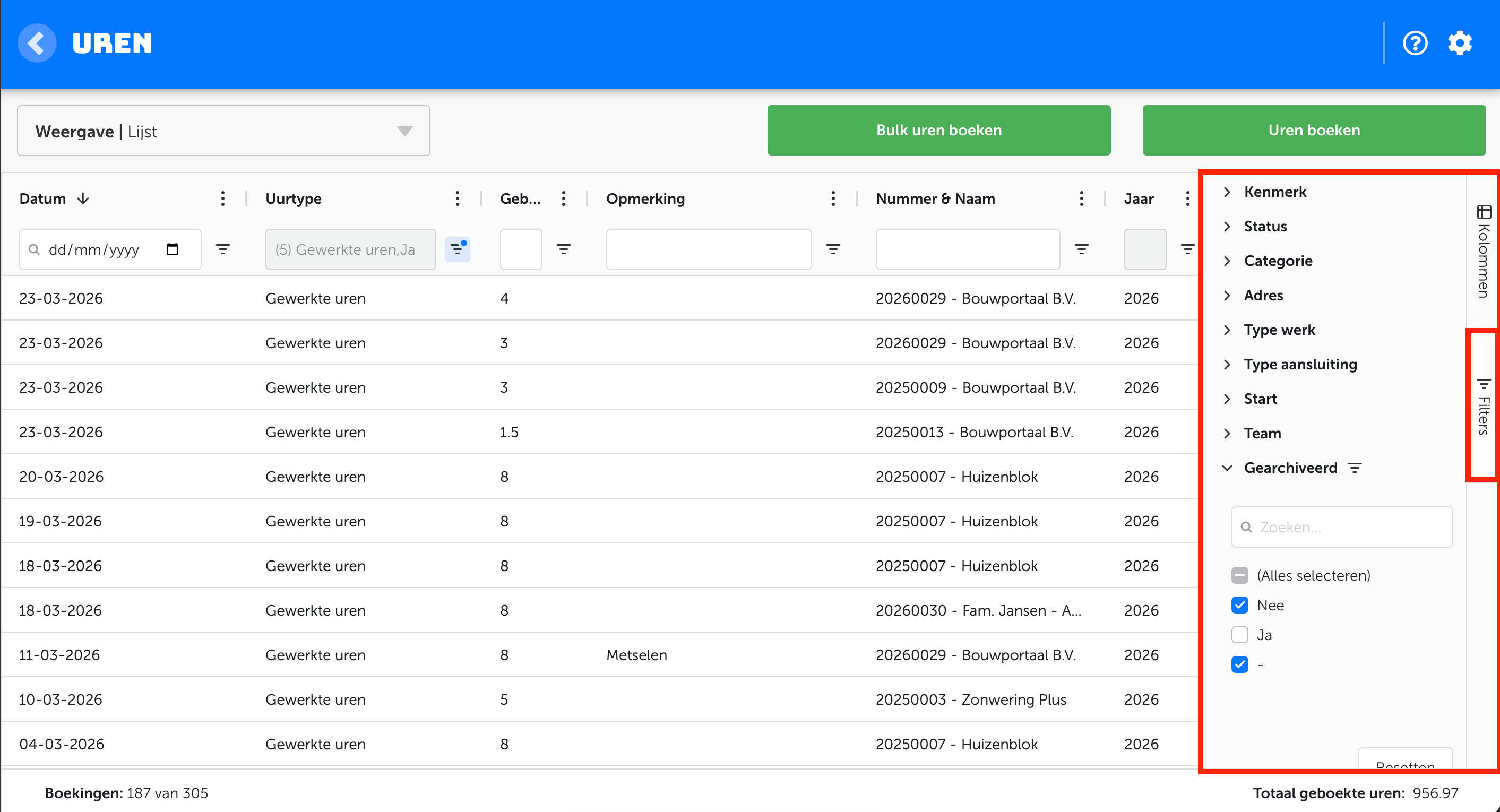
Task: Toggle the (Alles selecteren) checkbox
Action: coord(1240,576)
